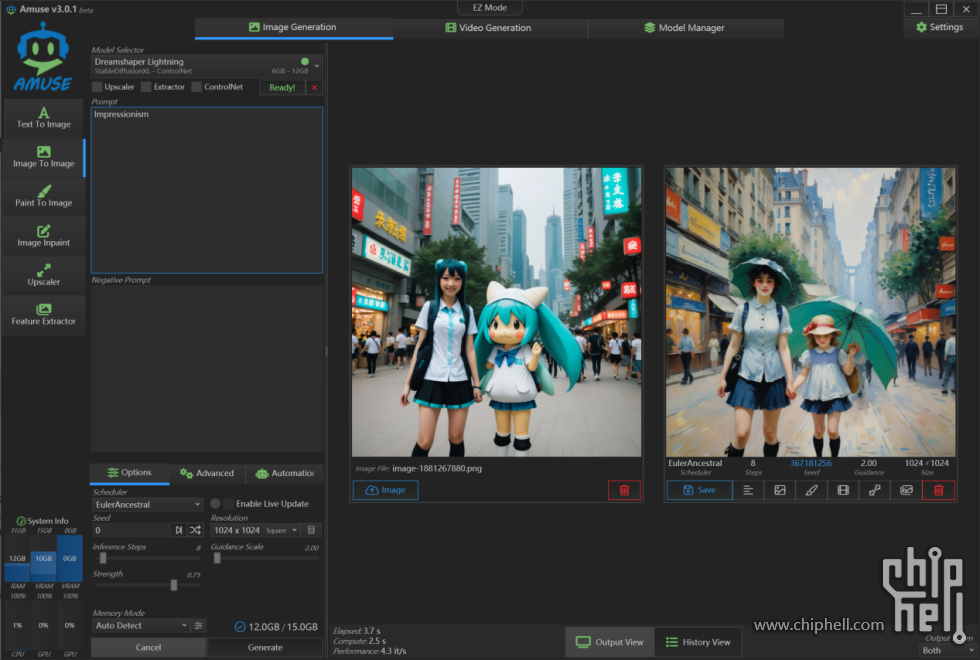Image resolution: width=980 pixels, height=660 pixels.
Task: Switch to Image Generation tab
Action: [x=294, y=28]
